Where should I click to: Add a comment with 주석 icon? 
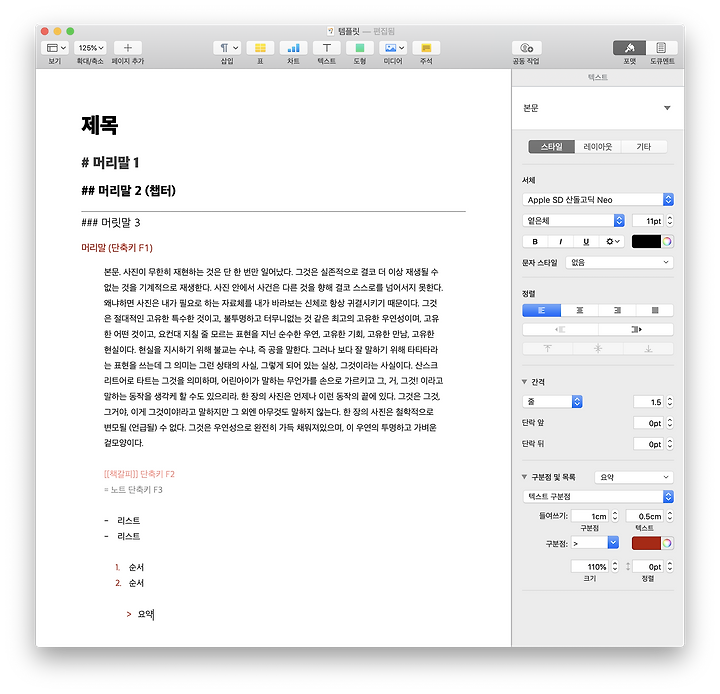pyautogui.click(x=426, y=48)
